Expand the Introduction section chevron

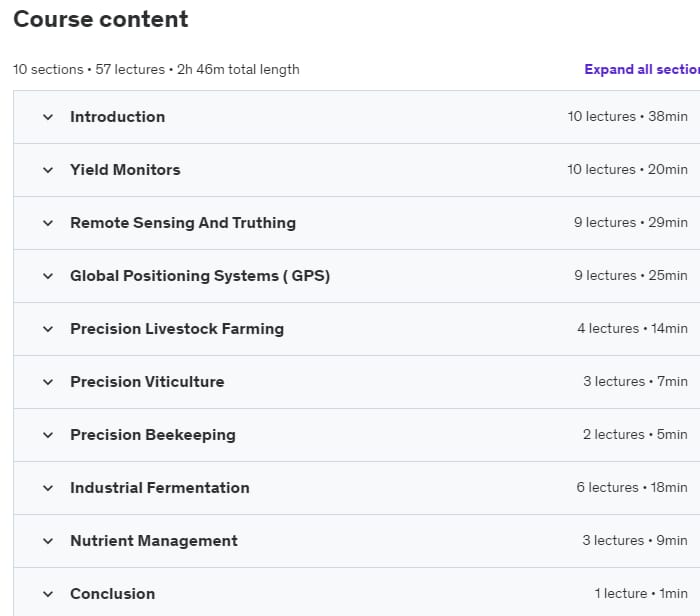[48, 117]
